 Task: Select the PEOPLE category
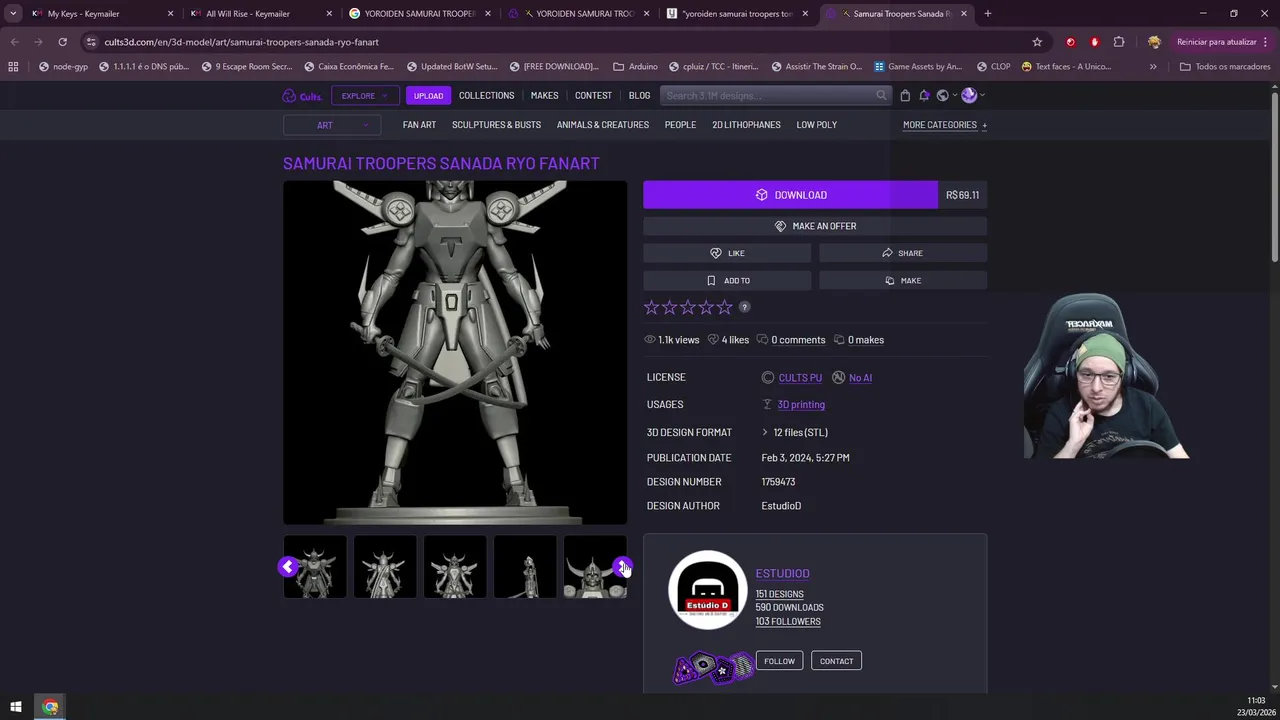click(x=680, y=125)
